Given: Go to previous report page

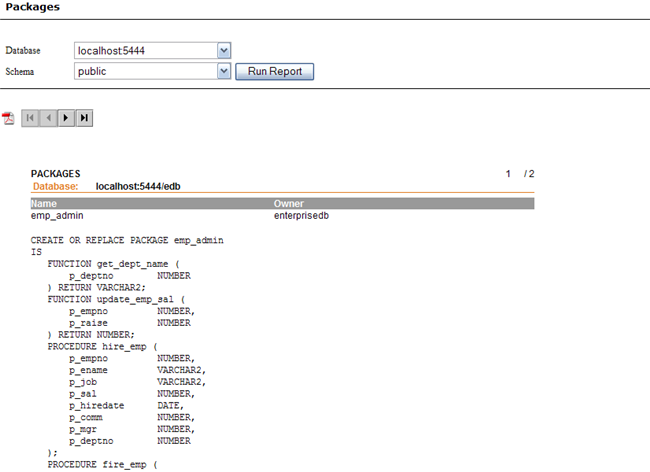Looking at the screenshot, I should [48, 118].
